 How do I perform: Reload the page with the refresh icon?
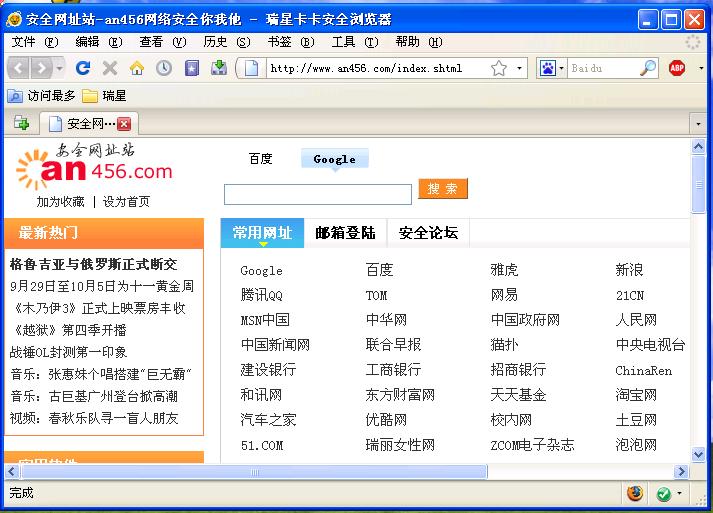point(83,68)
